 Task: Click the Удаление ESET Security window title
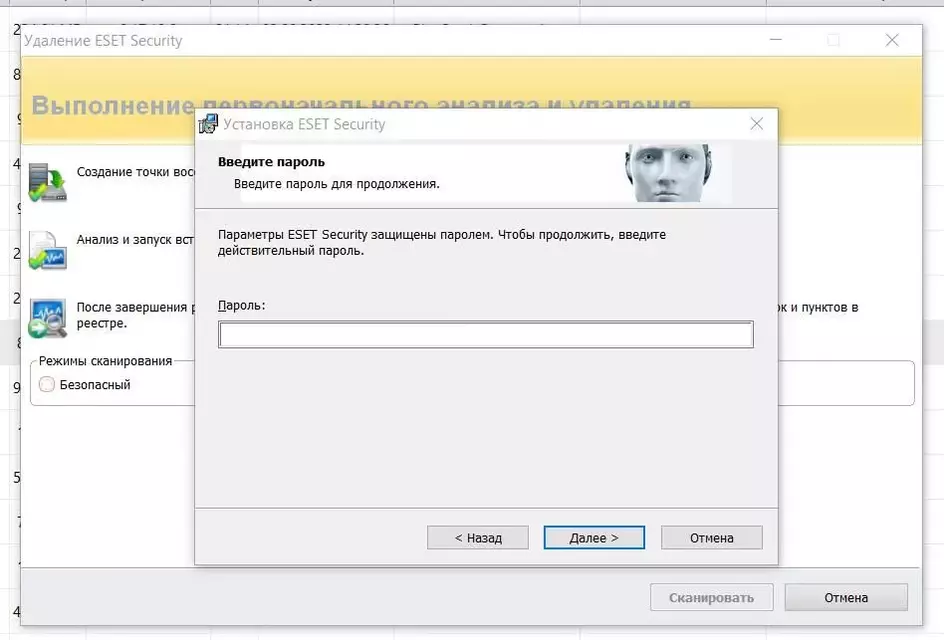click(103, 41)
